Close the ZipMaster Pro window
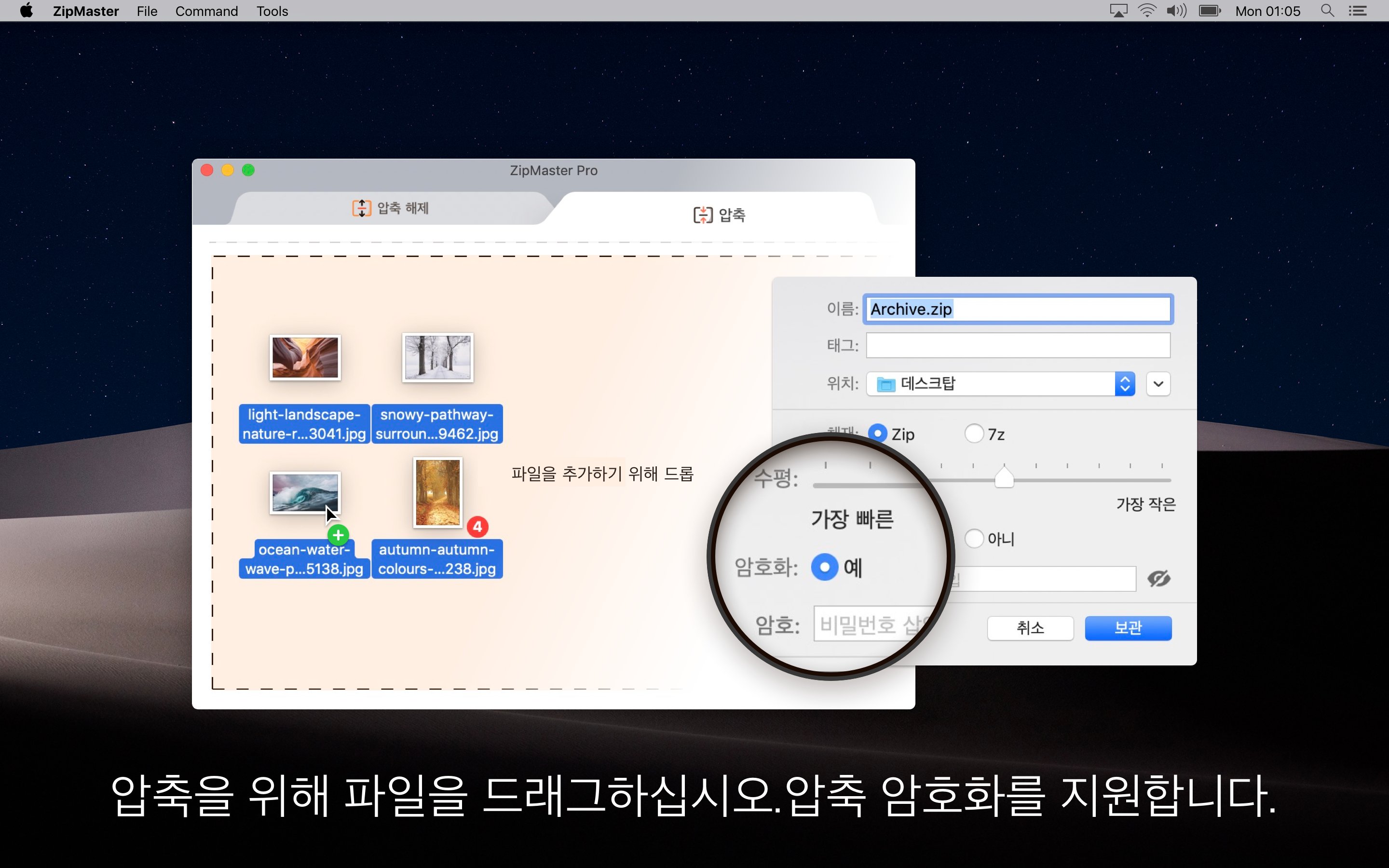 click(207, 170)
